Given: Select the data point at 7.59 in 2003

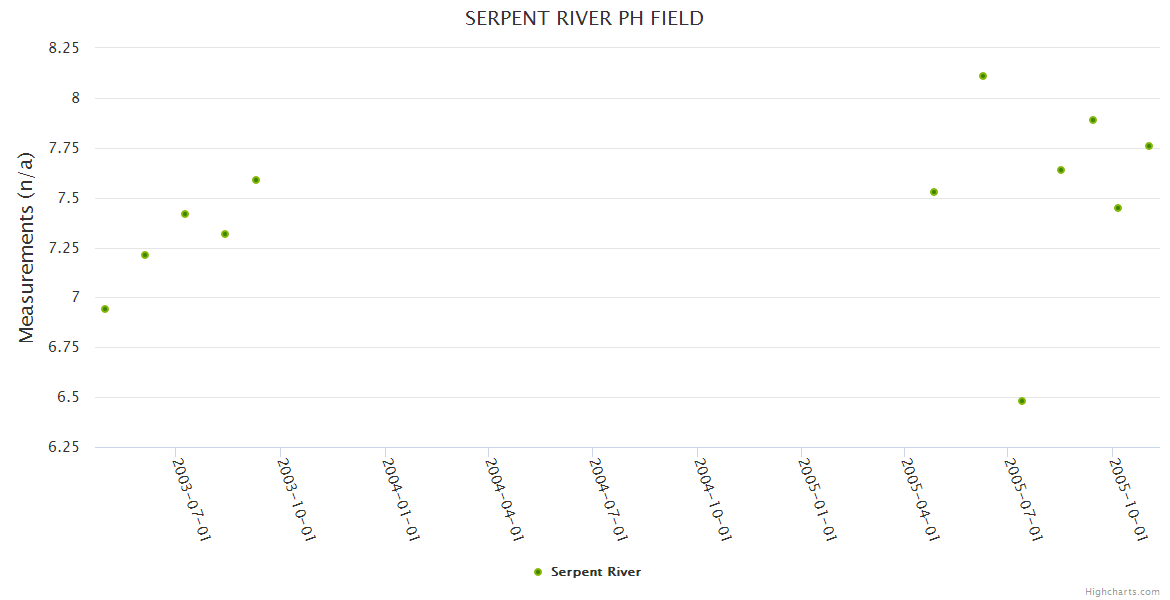Looking at the screenshot, I should 256,180.
